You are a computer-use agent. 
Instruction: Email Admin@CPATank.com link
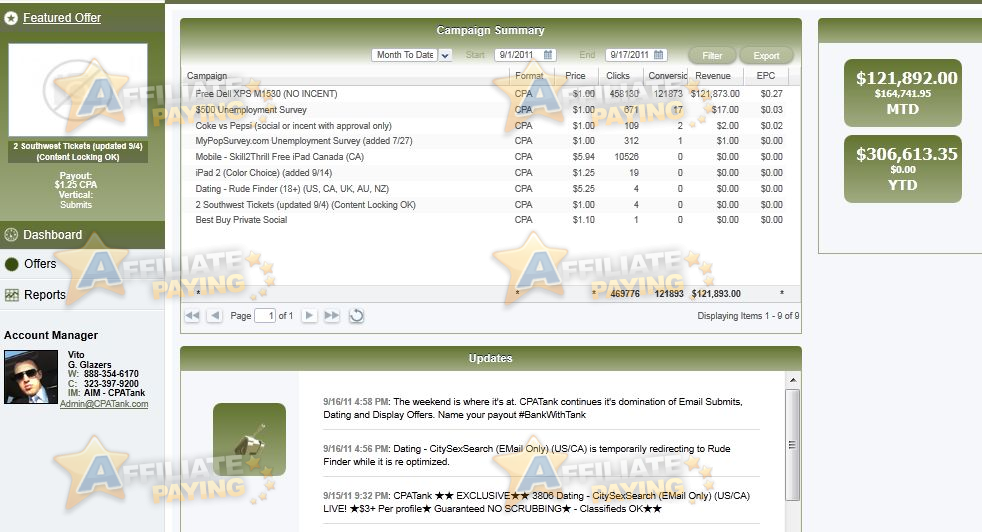[104, 404]
